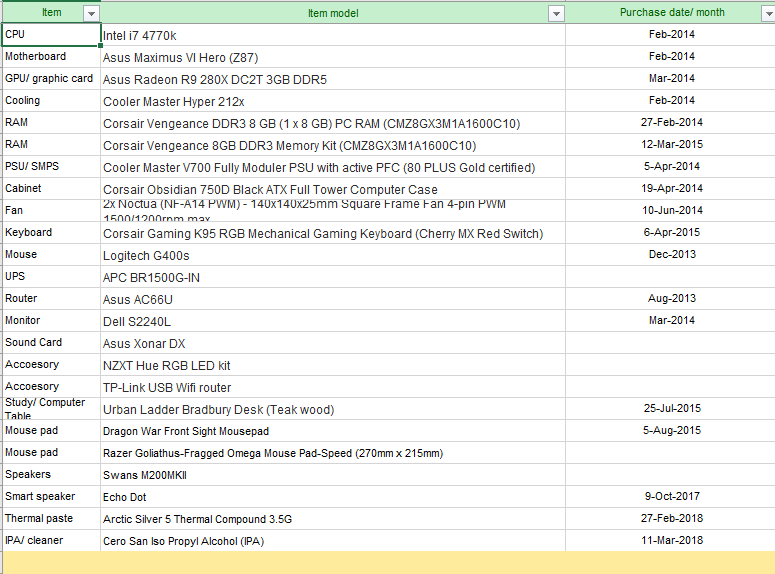
Task: Click the Aug-2013 date cell
Action: click(672, 299)
